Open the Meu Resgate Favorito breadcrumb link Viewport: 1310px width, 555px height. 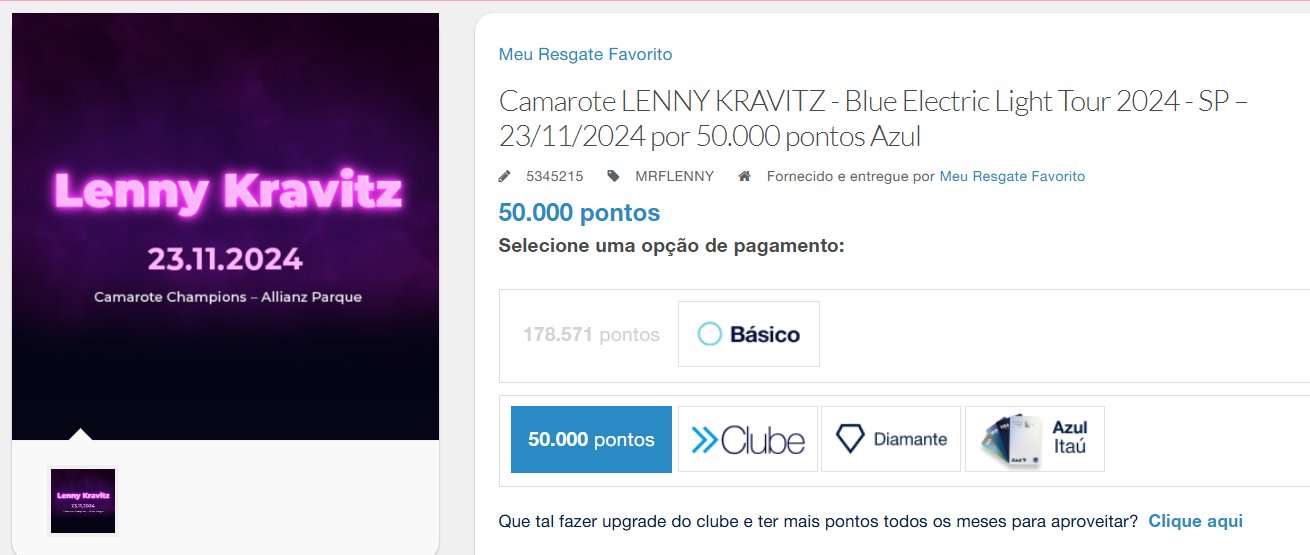click(x=585, y=54)
